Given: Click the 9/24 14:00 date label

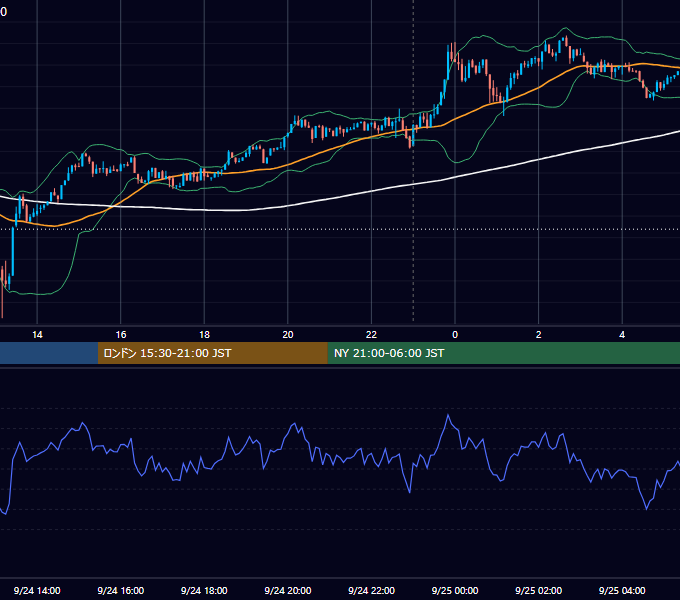Looking at the screenshot, I should 37,590.
